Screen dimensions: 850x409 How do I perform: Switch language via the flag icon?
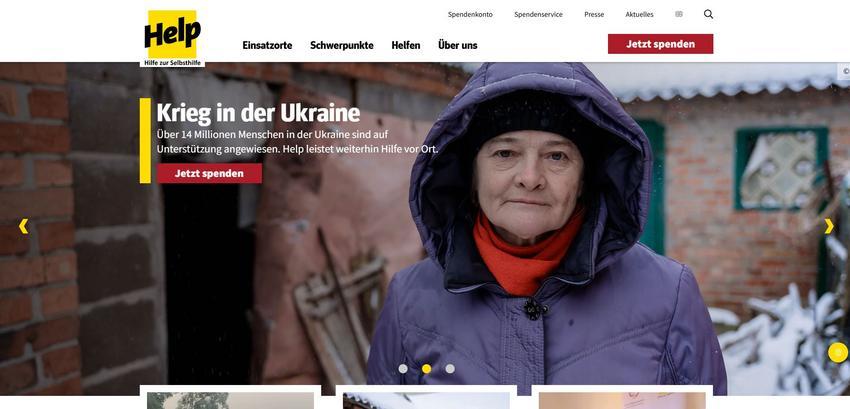coord(679,14)
